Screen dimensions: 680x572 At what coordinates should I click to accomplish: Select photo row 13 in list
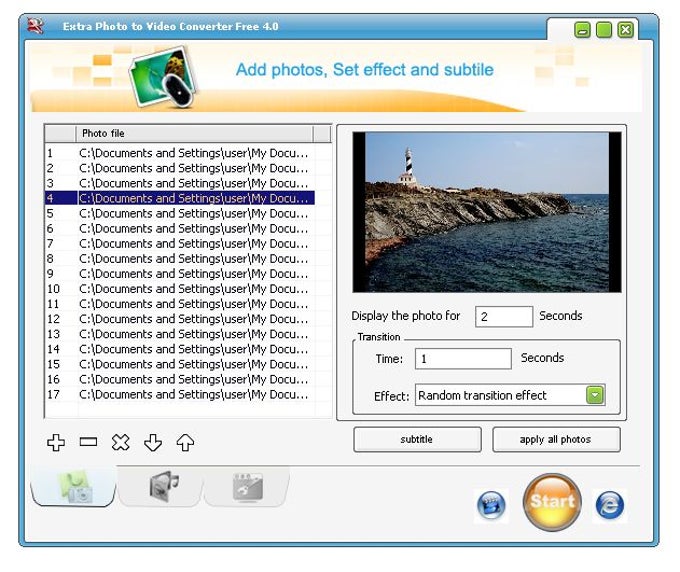tap(180, 334)
